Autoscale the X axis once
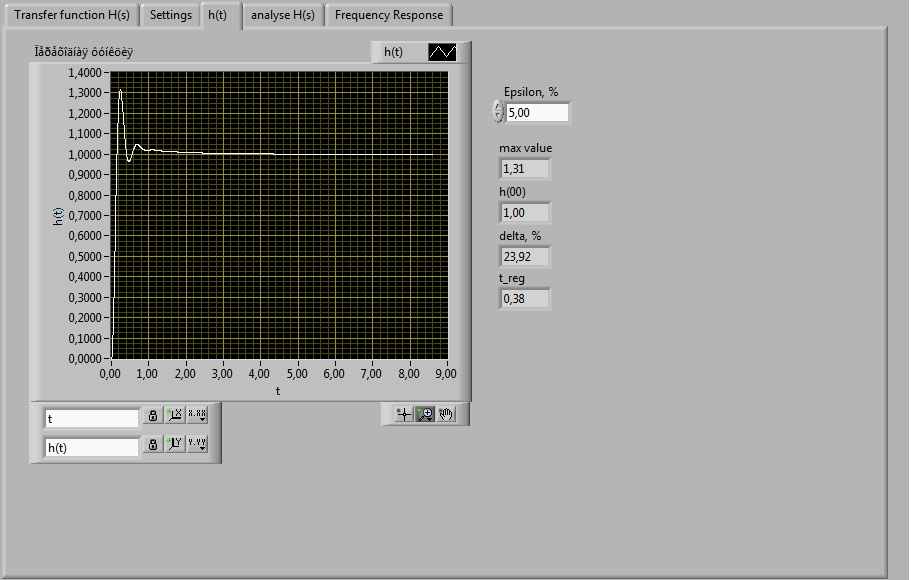The image size is (911, 580). tap(174, 416)
